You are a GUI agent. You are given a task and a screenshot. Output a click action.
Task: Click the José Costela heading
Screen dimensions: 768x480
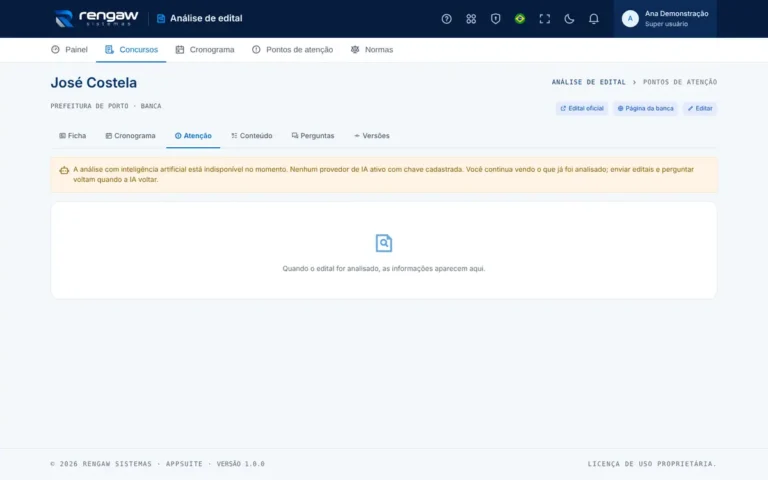tap(94, 83)
